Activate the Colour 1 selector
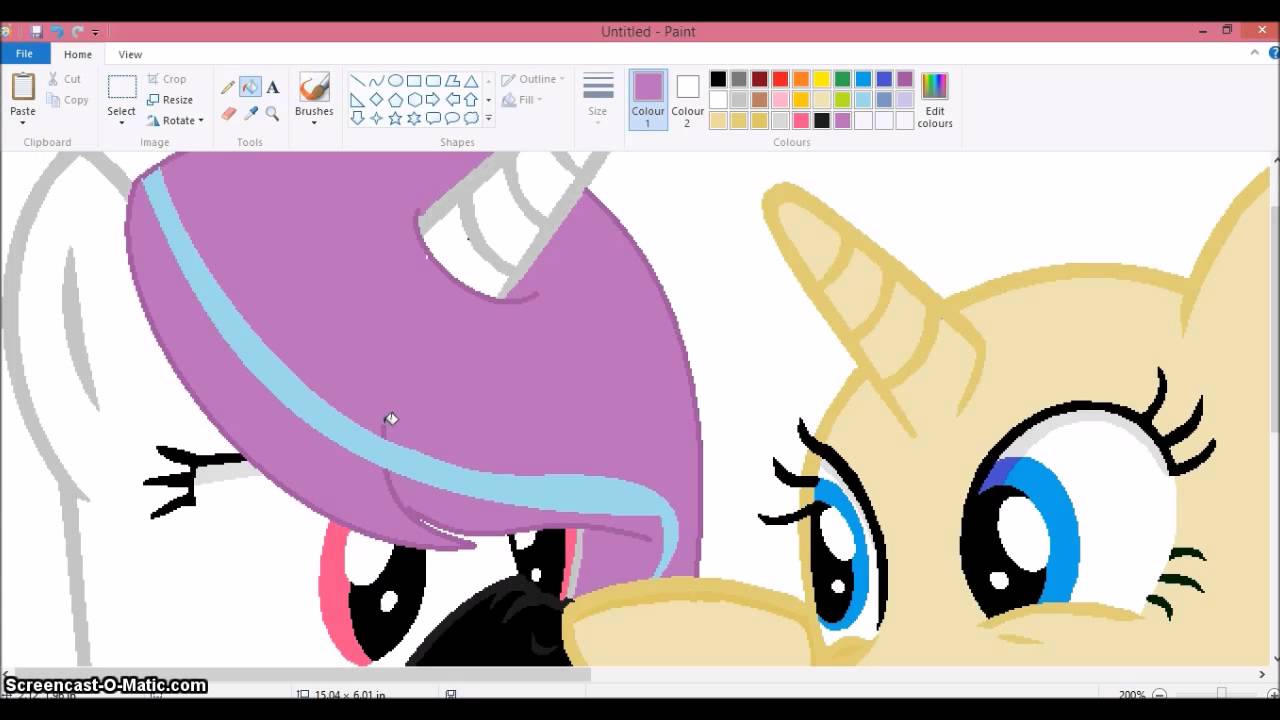Viewport: 1280px width, 720px height. pos(648,99)
